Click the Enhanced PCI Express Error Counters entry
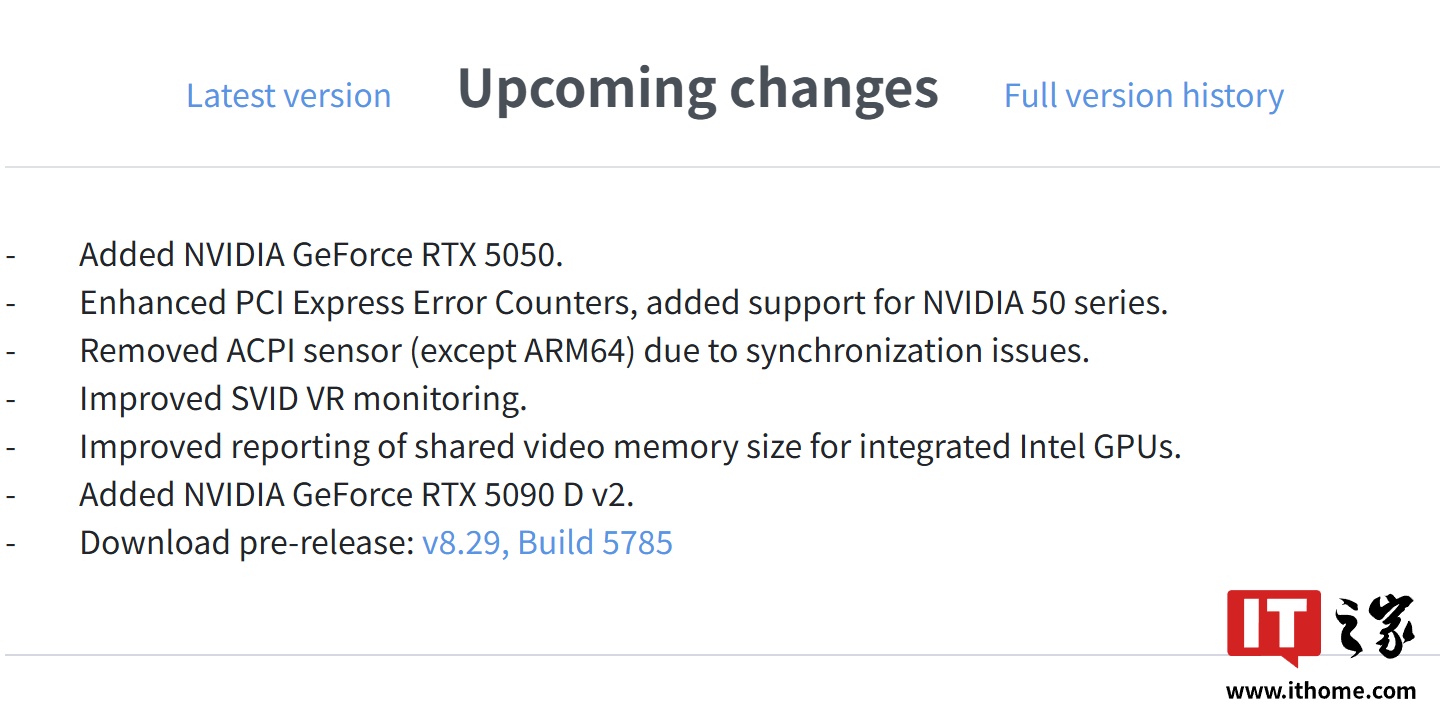The image size is (1440, 720). click(x=623, y=303)
